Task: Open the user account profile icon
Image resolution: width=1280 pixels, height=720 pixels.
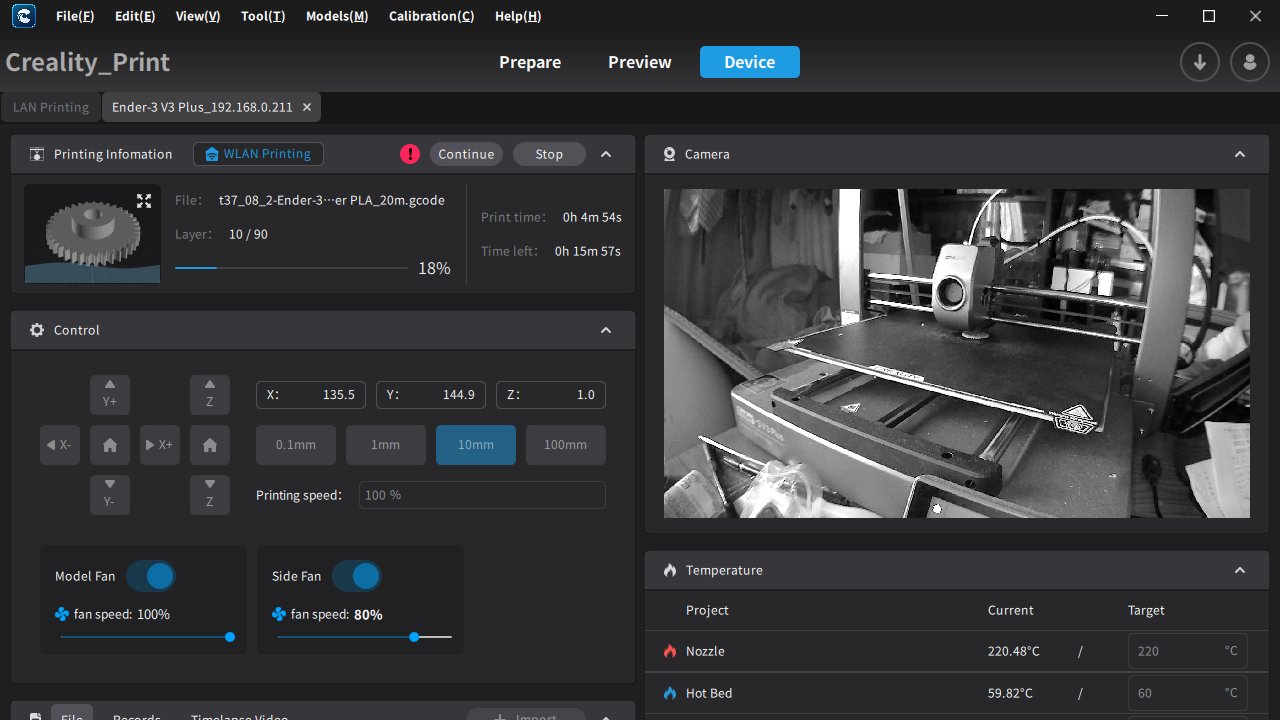Action: point(1249,62)
